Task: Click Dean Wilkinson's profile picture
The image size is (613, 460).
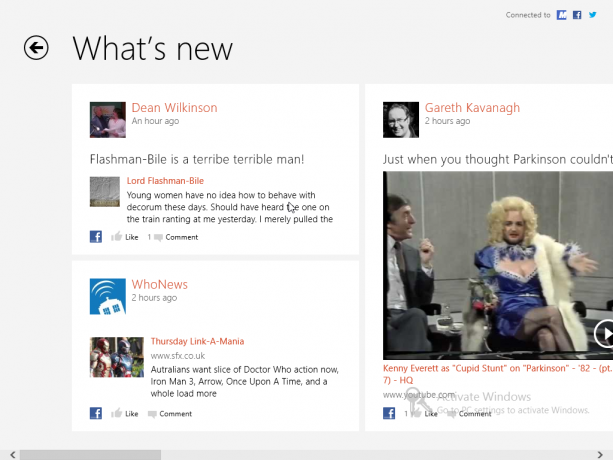Action: click(108, 120)
